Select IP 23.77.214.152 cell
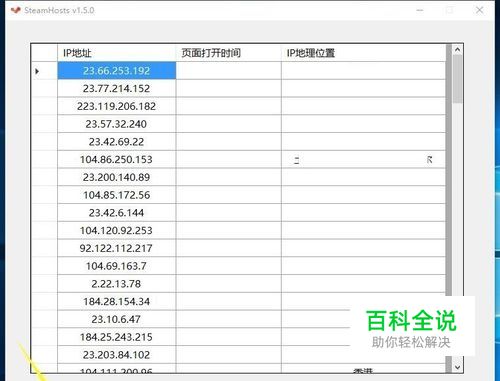Screen dimensions: 500x381 (117, 88)
